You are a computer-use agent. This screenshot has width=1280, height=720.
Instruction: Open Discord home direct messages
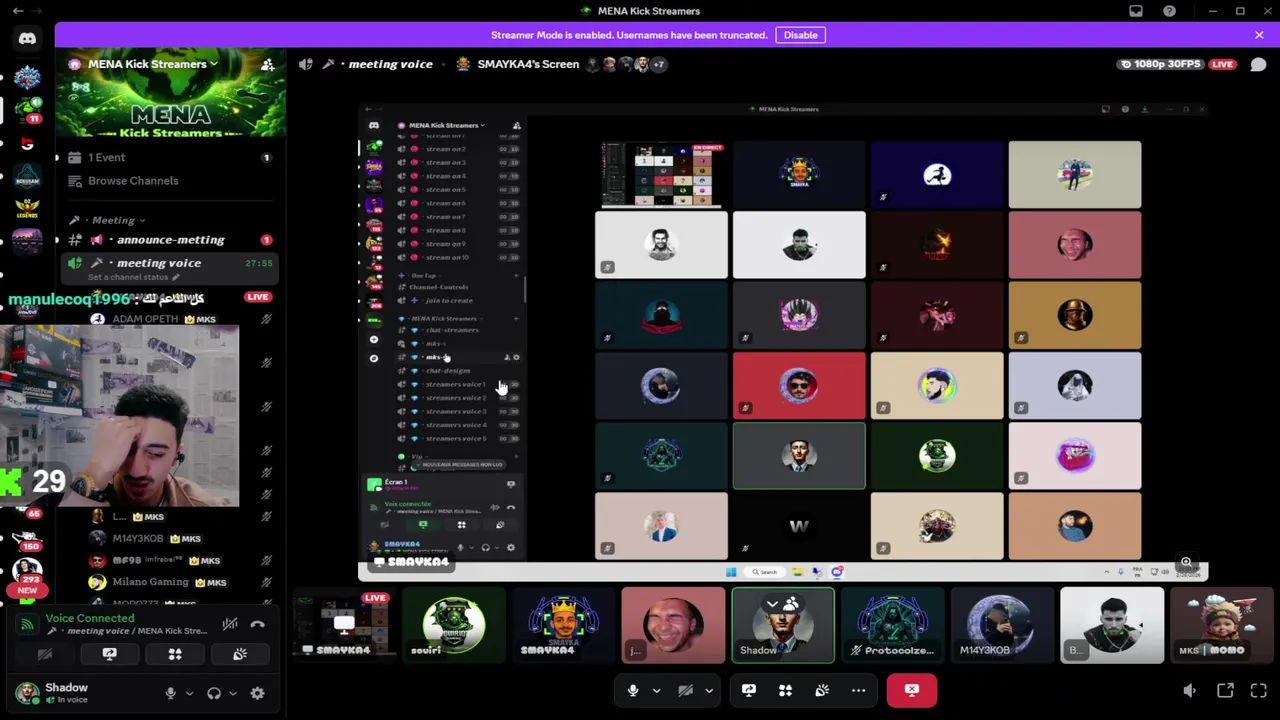tap(27, 39)
